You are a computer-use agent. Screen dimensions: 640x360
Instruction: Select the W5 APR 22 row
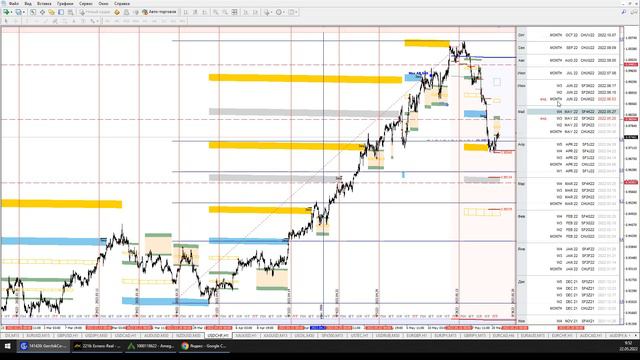tap(573, 144)
